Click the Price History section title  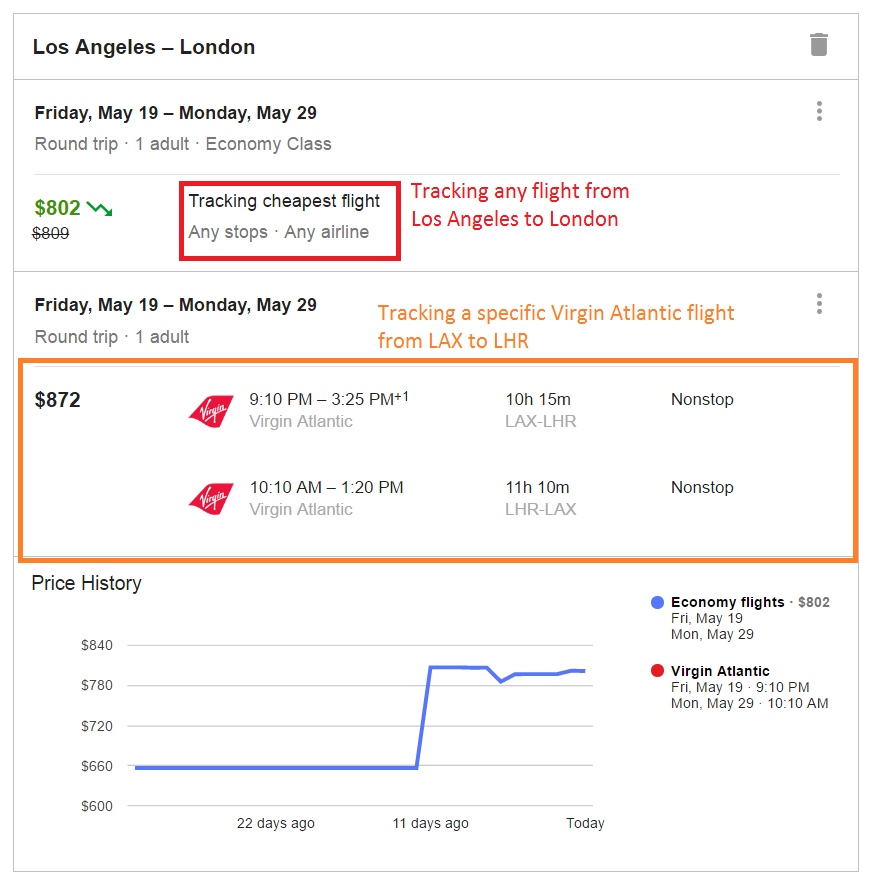[x=87, y=583]
